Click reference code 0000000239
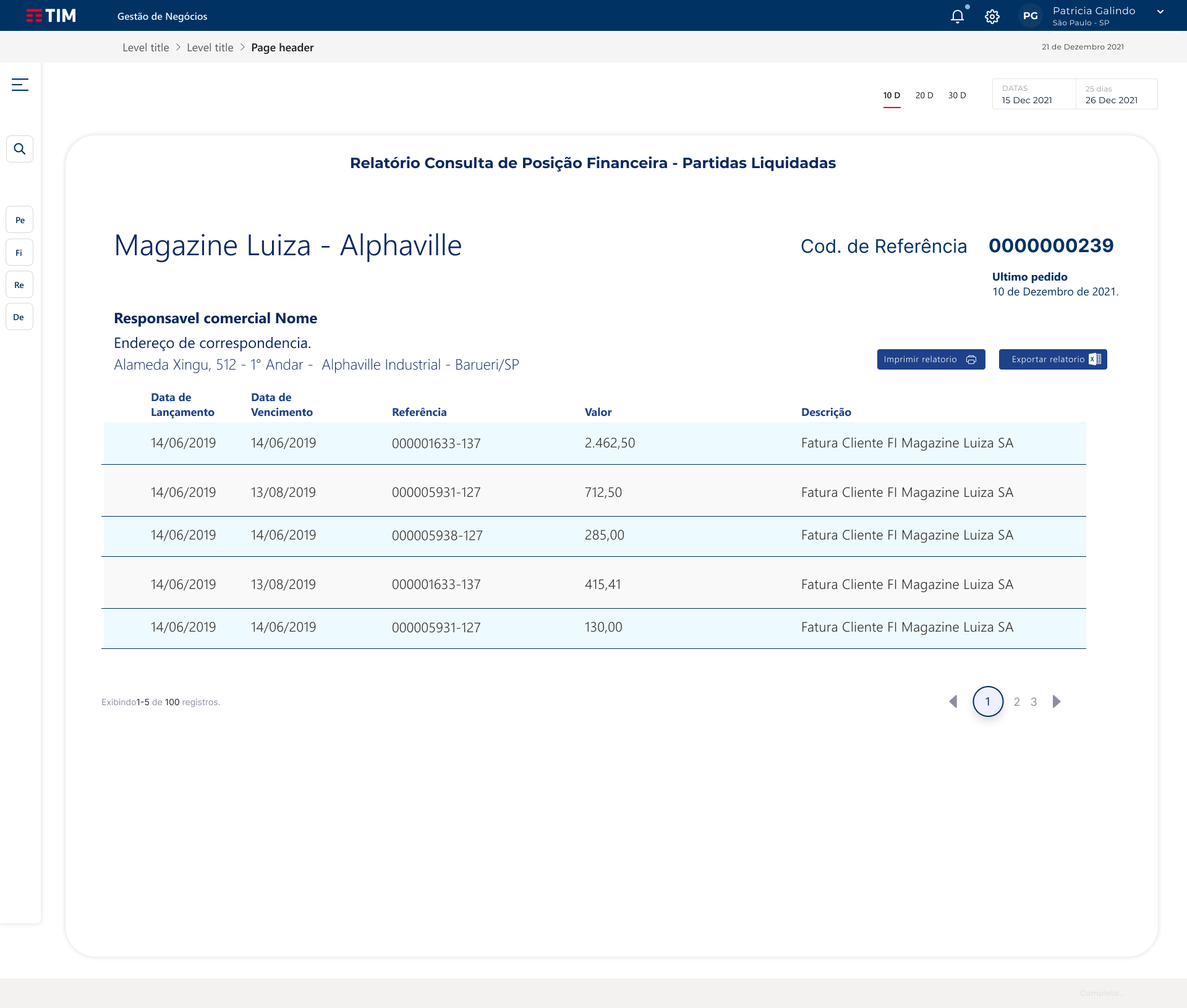The width and height of the screenshot is (1187, 1008). point(1051,246)
